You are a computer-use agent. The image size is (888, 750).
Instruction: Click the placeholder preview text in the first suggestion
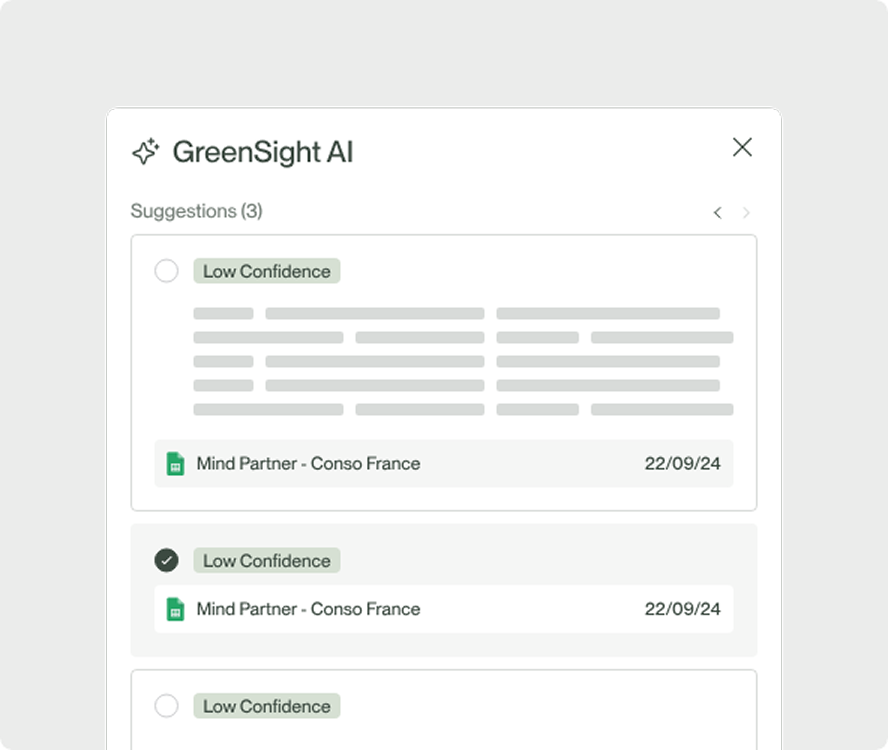(x=463, y=361)
